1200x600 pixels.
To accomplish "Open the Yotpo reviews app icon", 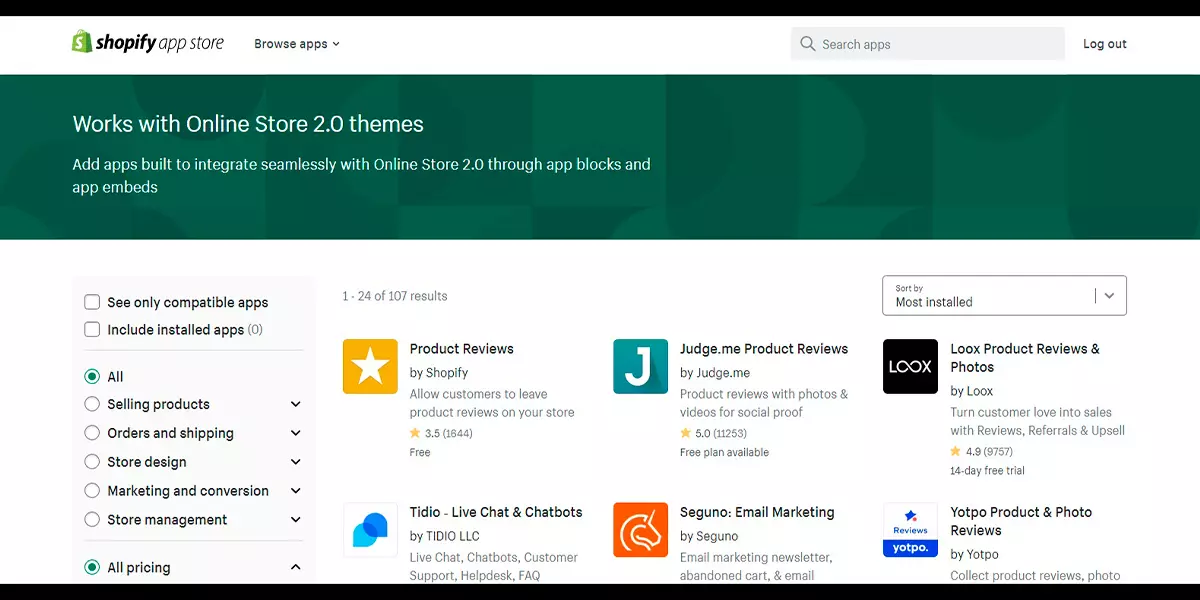I will point(910,530).
